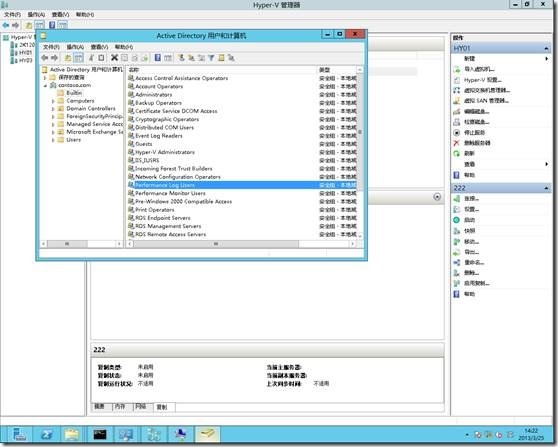
Task: Click 停止服务 (Stop Service) action
Action: coord(474,132)
